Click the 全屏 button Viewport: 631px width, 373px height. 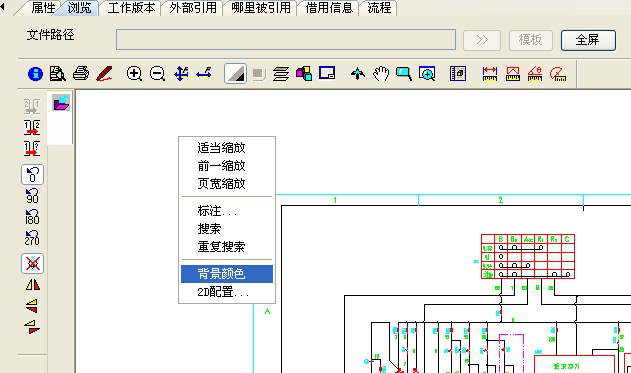coord(588,40)
